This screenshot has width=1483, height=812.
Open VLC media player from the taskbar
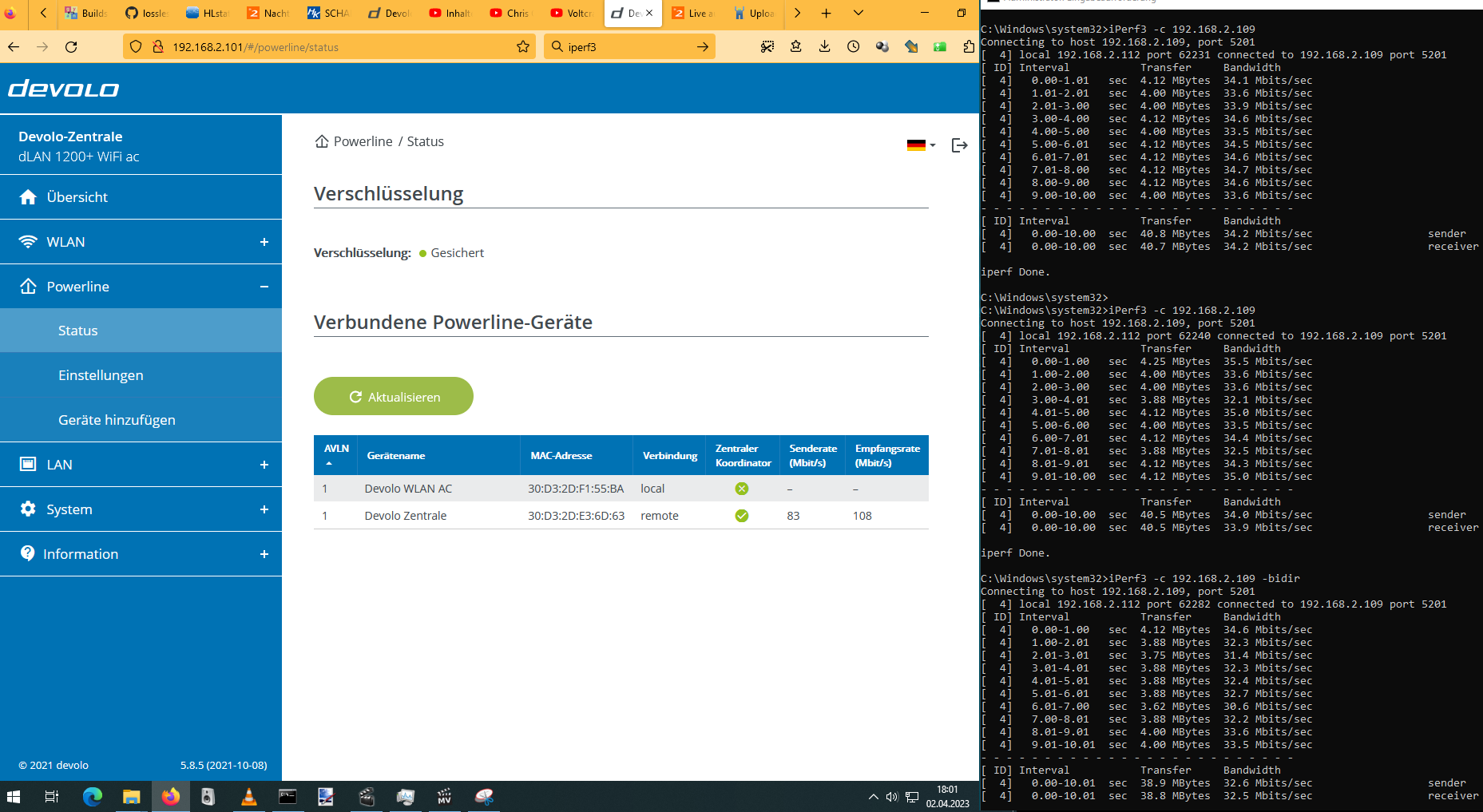249,797
